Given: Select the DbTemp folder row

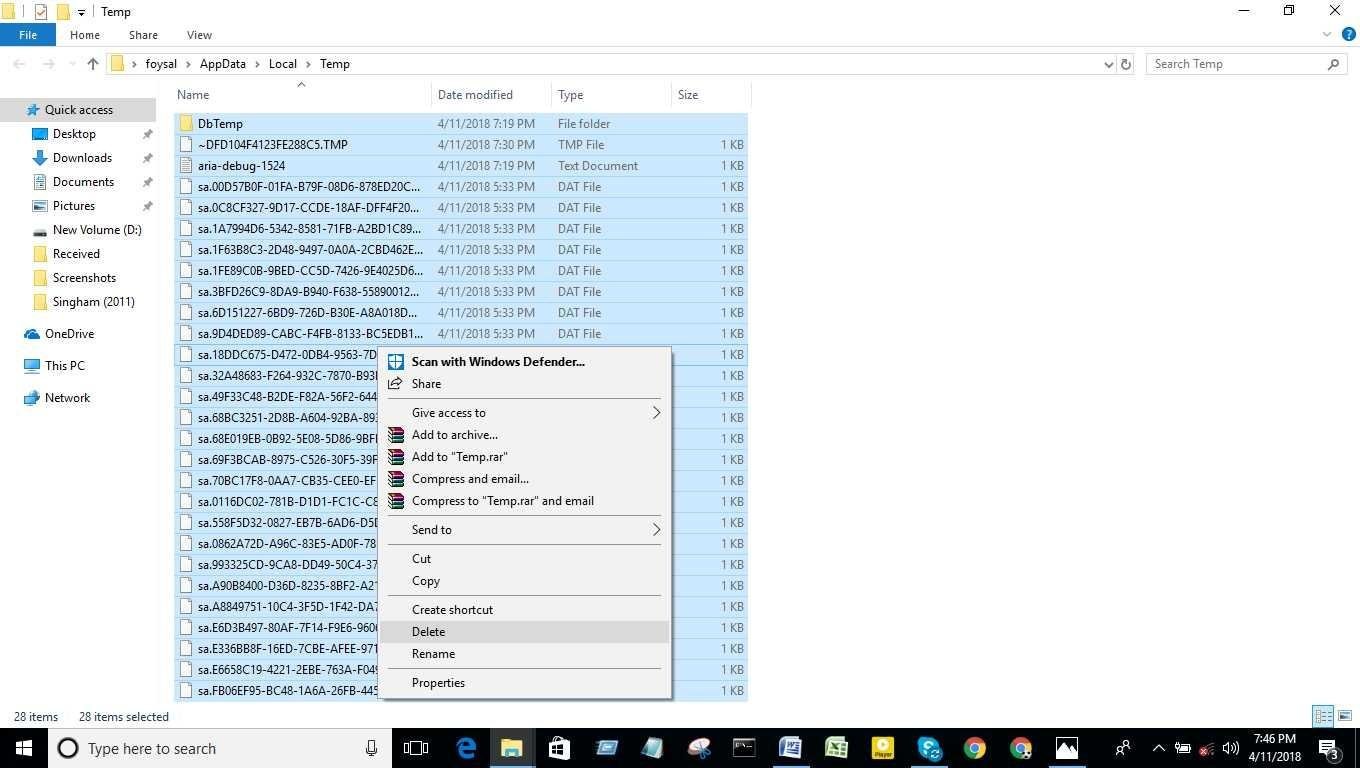Looking at the screenshot, I should pyautogui.click(x=461, y=124).
